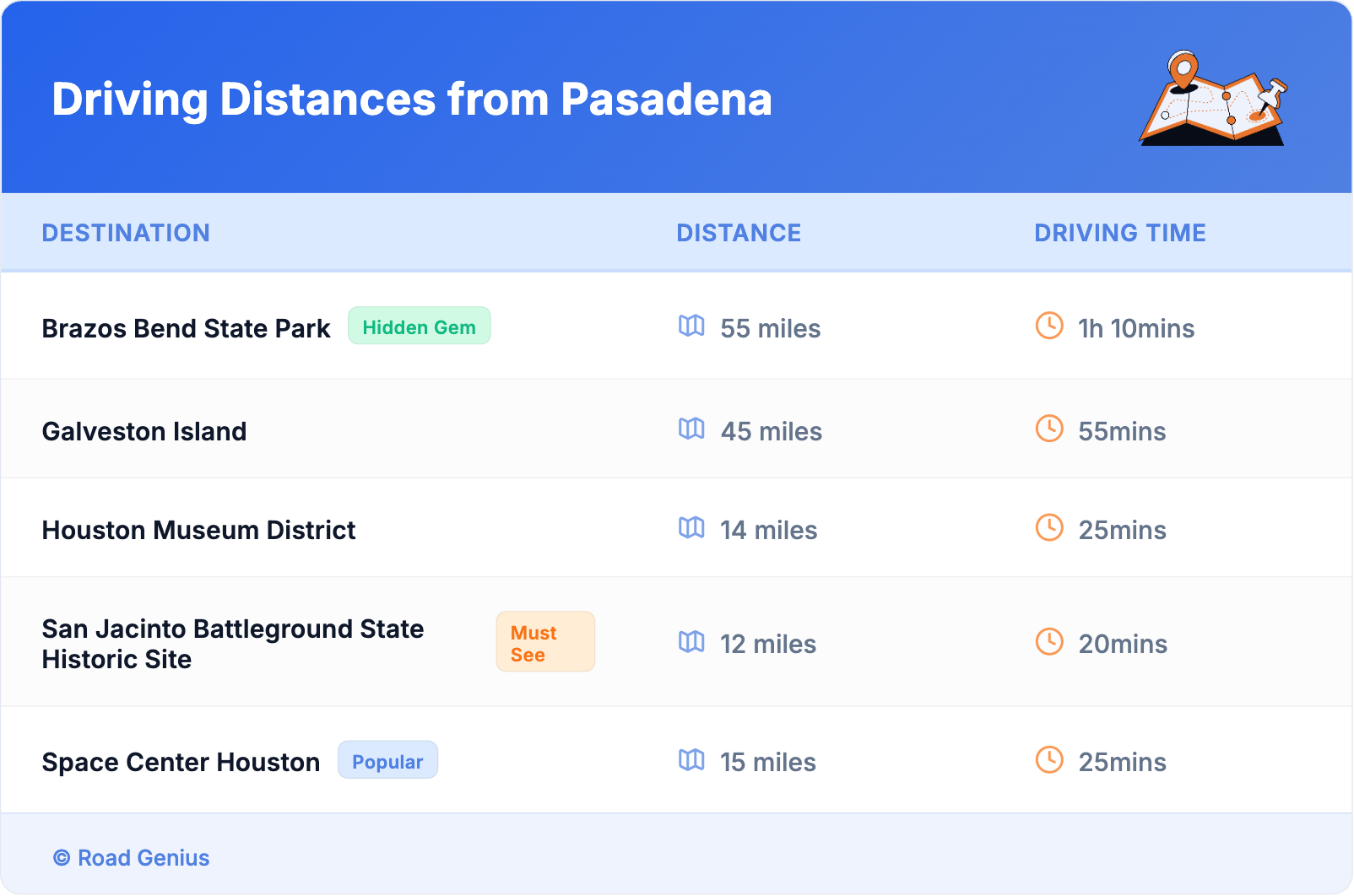Select the Brazos Bend State Park destination
Screen dimensions: 1354x896
coord(186,328)
